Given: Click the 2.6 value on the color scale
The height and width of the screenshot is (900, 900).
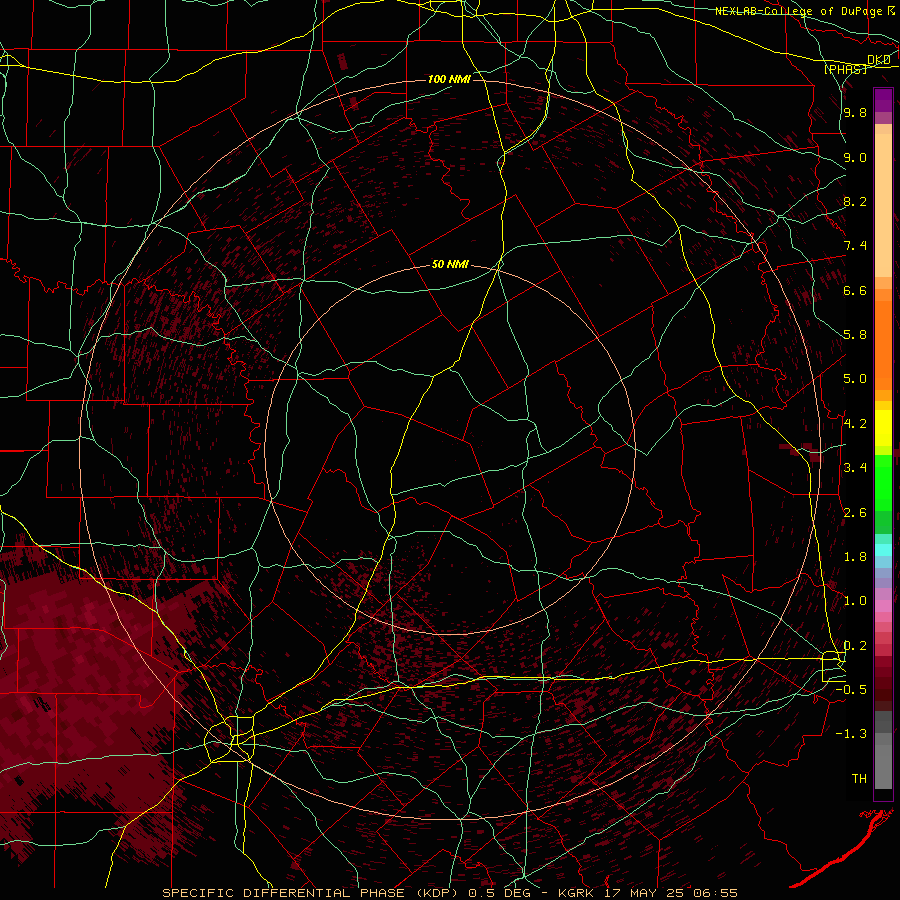Looking at the screenshot, I should click(855, 513).
